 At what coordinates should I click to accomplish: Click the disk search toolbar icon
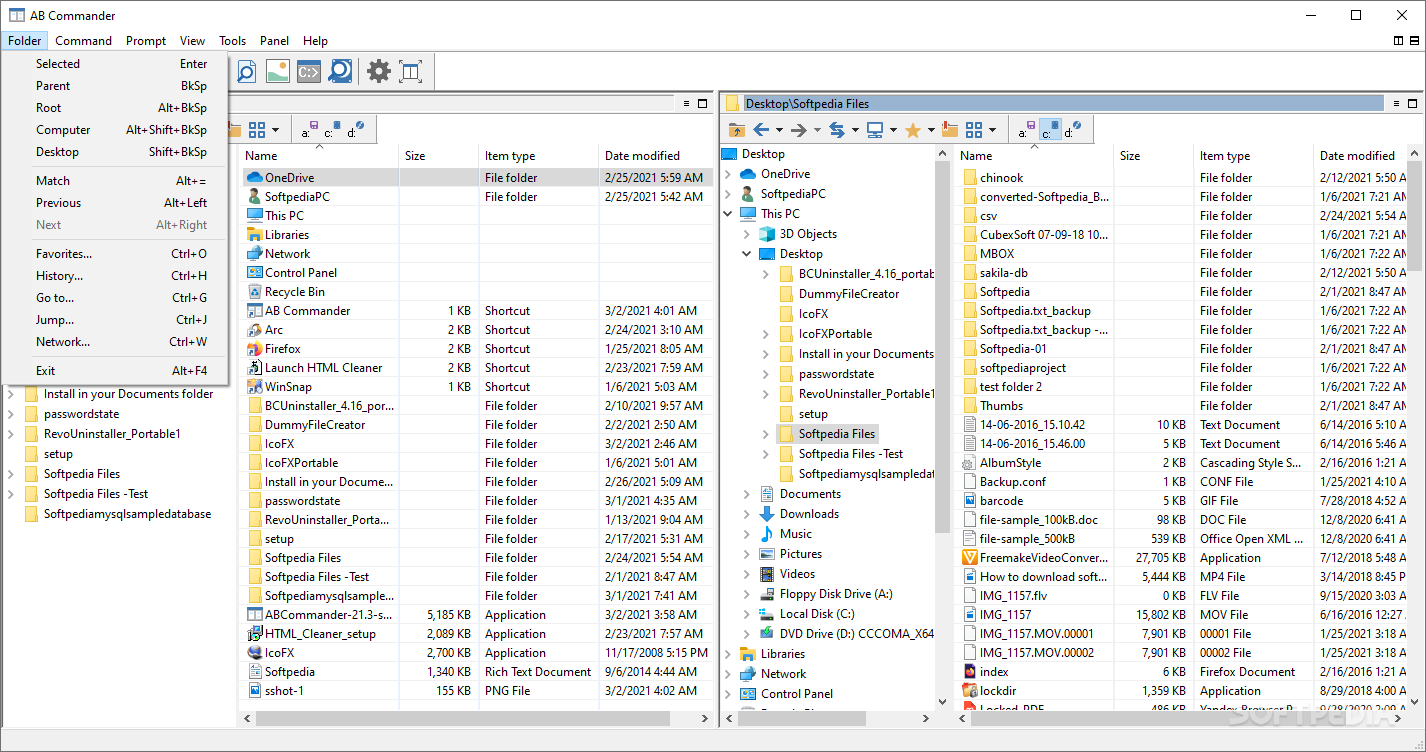tap(340, 71)
